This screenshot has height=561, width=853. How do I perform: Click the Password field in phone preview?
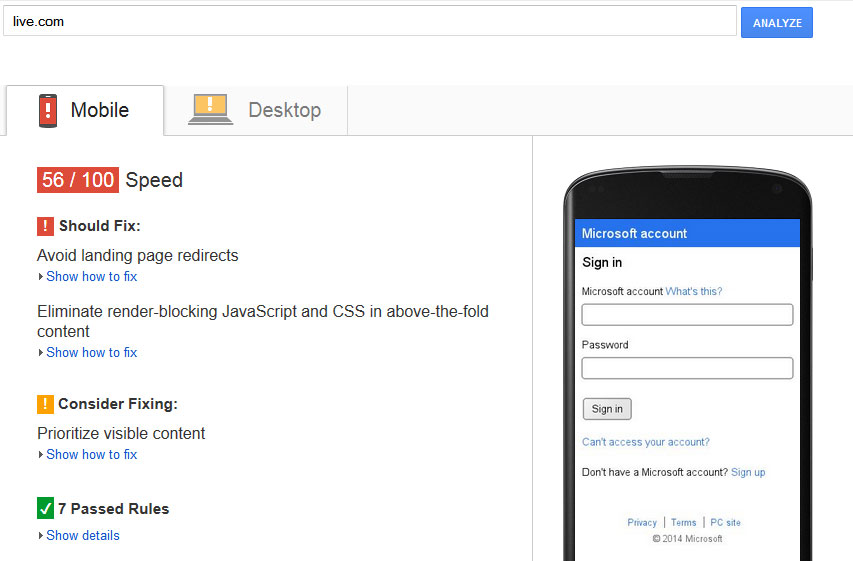coord(687,368)
